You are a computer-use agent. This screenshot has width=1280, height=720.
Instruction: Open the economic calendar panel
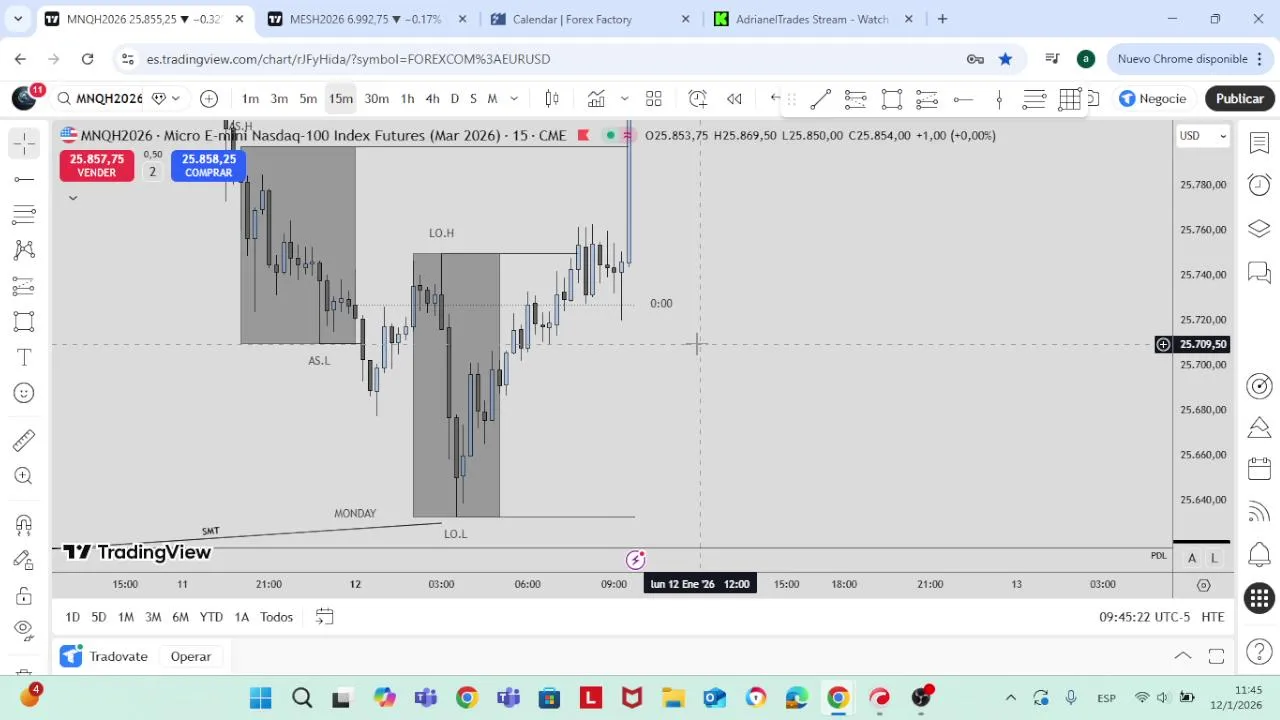1259,469
